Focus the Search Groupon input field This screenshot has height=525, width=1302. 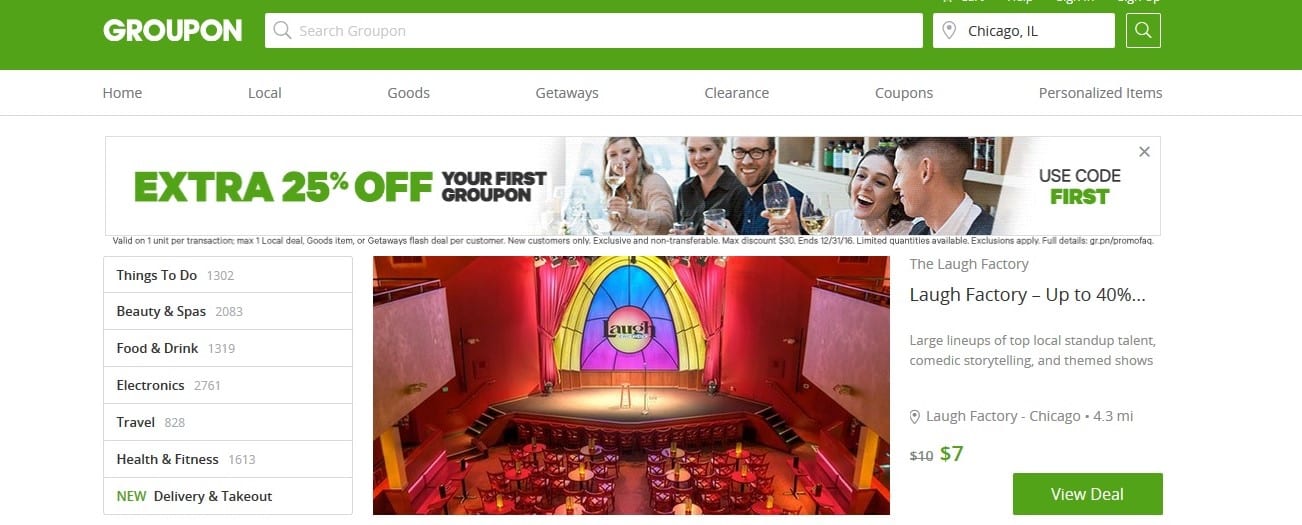coord(594,30)
